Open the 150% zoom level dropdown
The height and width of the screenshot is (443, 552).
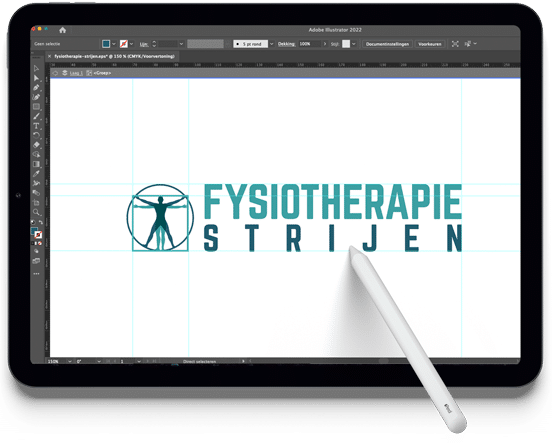tap(69, 361)
